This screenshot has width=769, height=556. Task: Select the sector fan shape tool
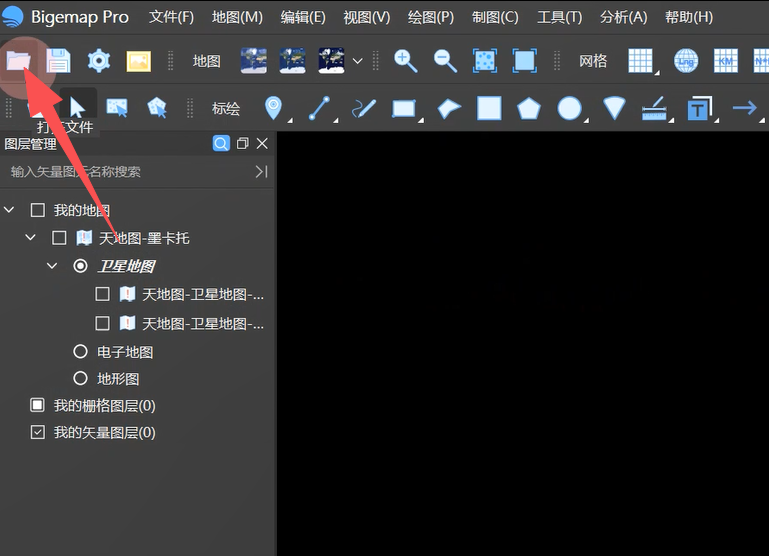click(615, 108)
